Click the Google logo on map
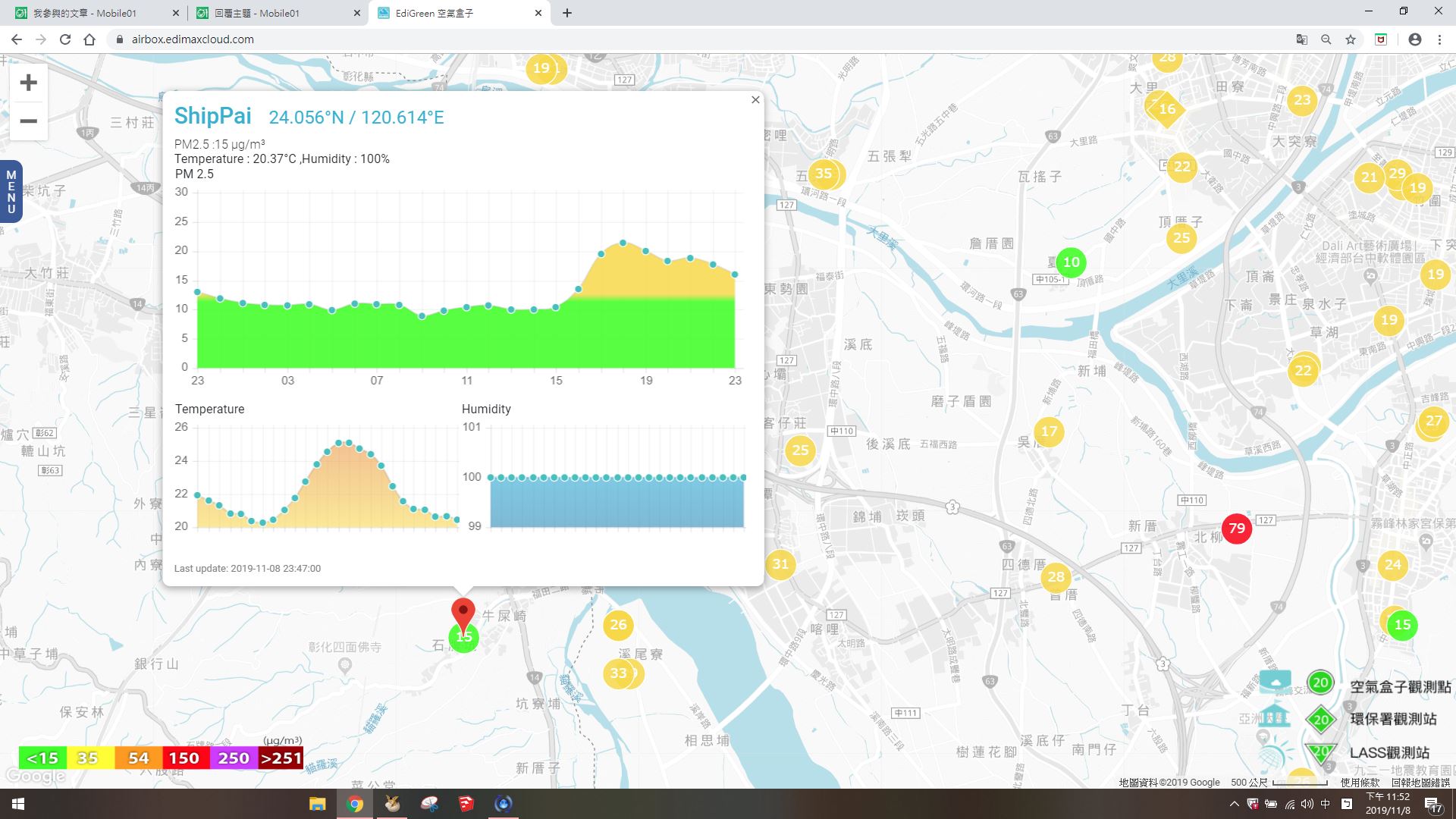Screen dimensions: 1456x819 (x=35, y=777)
